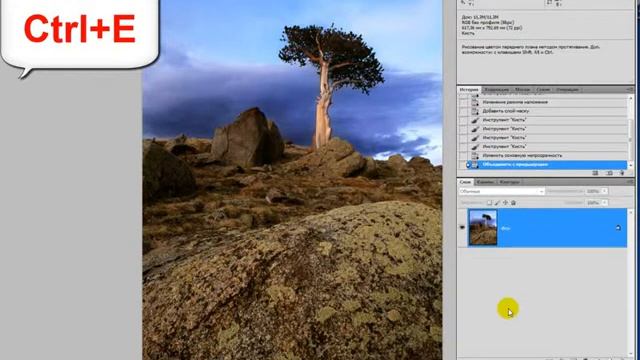Switch to the Операции tab
The image size is (640, 360).
[567, 89]
